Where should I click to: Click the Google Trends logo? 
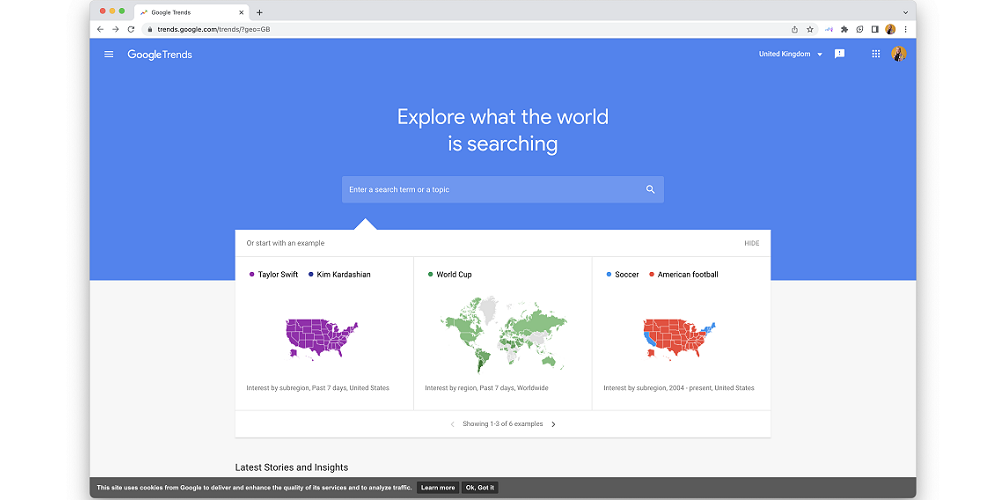(159, 55)
